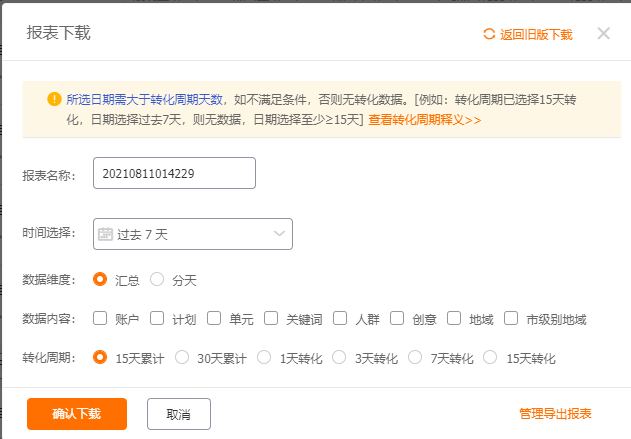Select 1天转化 conversion period radio
Viewport: 631px width, 439px height.
coord(264,357)
